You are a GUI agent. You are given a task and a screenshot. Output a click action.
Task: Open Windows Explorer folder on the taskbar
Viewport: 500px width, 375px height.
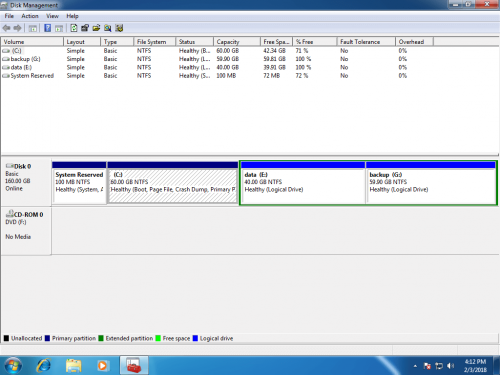tap(74, 366)
